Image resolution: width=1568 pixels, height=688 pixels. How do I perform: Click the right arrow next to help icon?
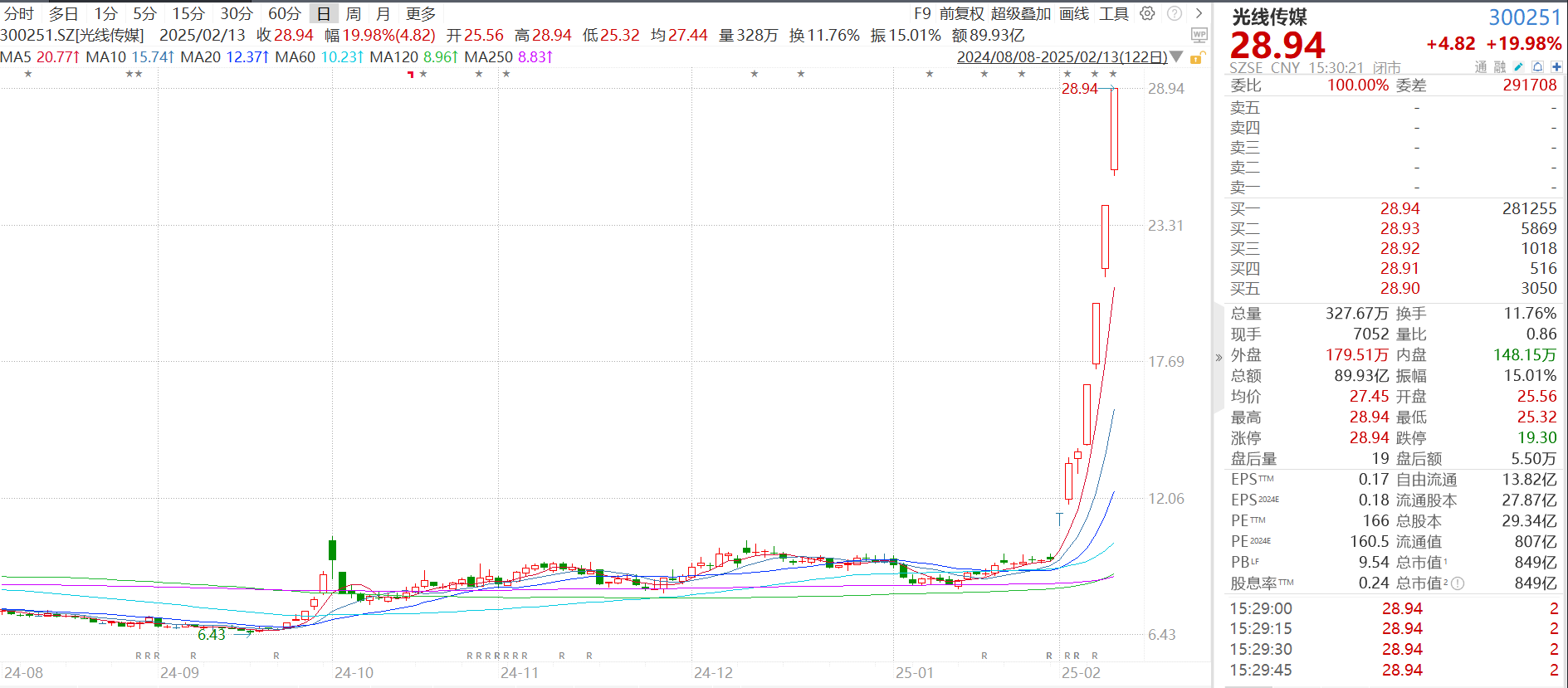[1199, 13]
